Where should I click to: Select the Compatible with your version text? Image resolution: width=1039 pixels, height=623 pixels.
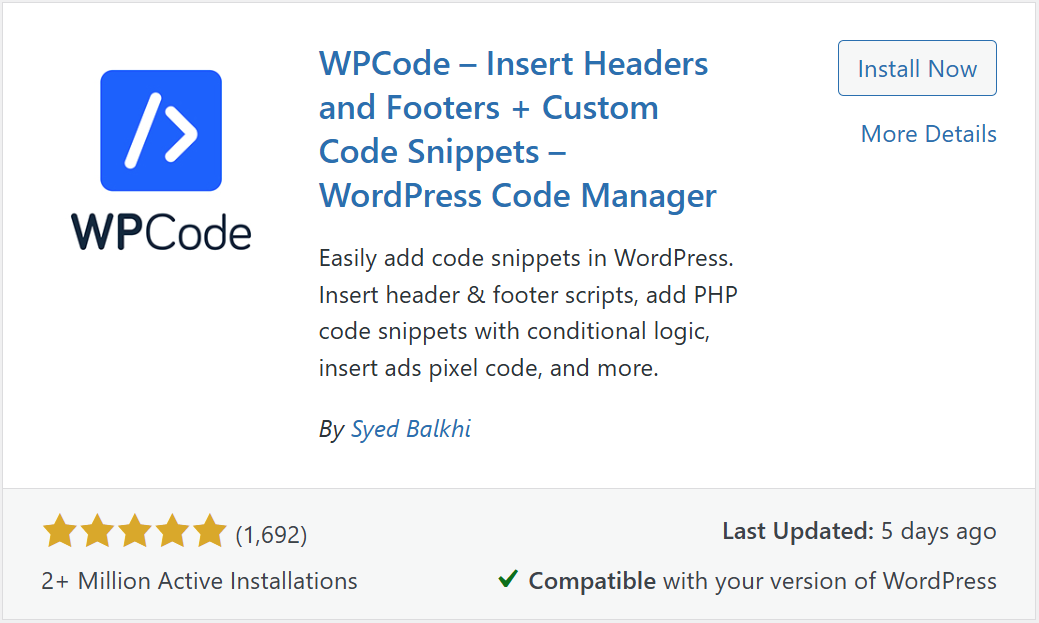pyautogui.click(x=763, y=581)
